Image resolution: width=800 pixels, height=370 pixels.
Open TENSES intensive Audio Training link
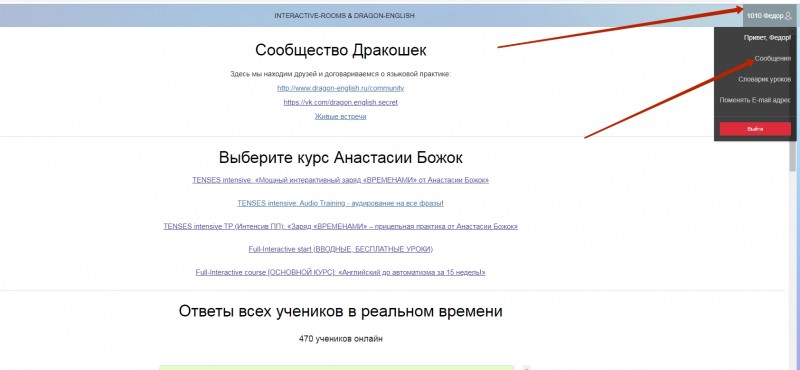click(340, 203)
